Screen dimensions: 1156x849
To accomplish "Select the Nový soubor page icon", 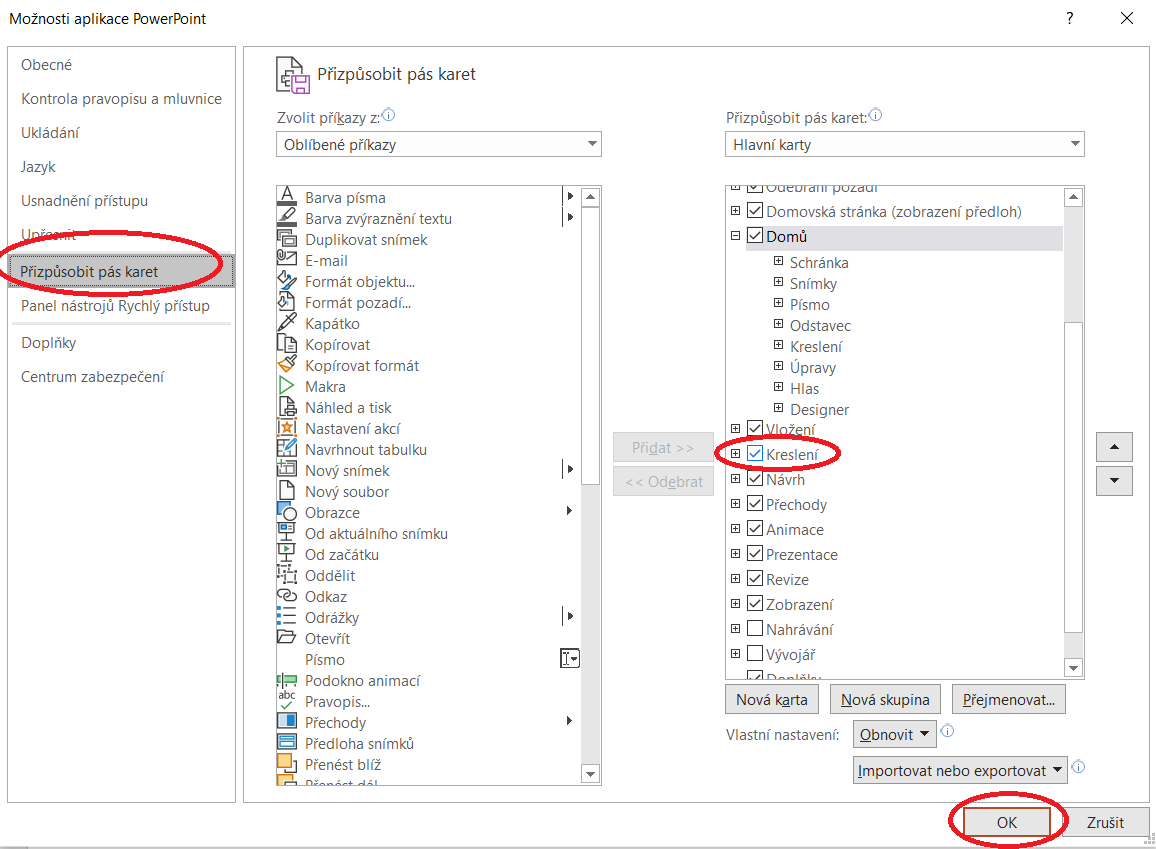I will click(x=286, y=491).
